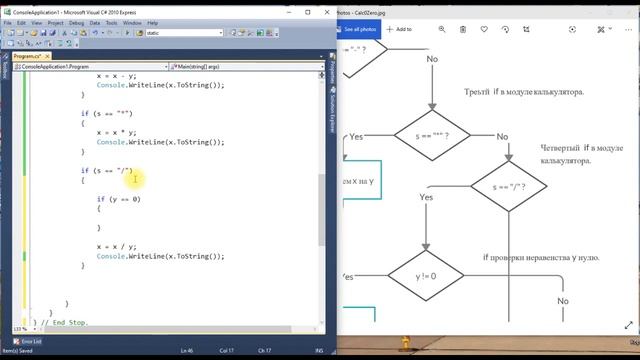The height and width of the screenshot is (360, 640).
Task: Open the editor zoom percentage dropdown
Action: tap(35, 329)
